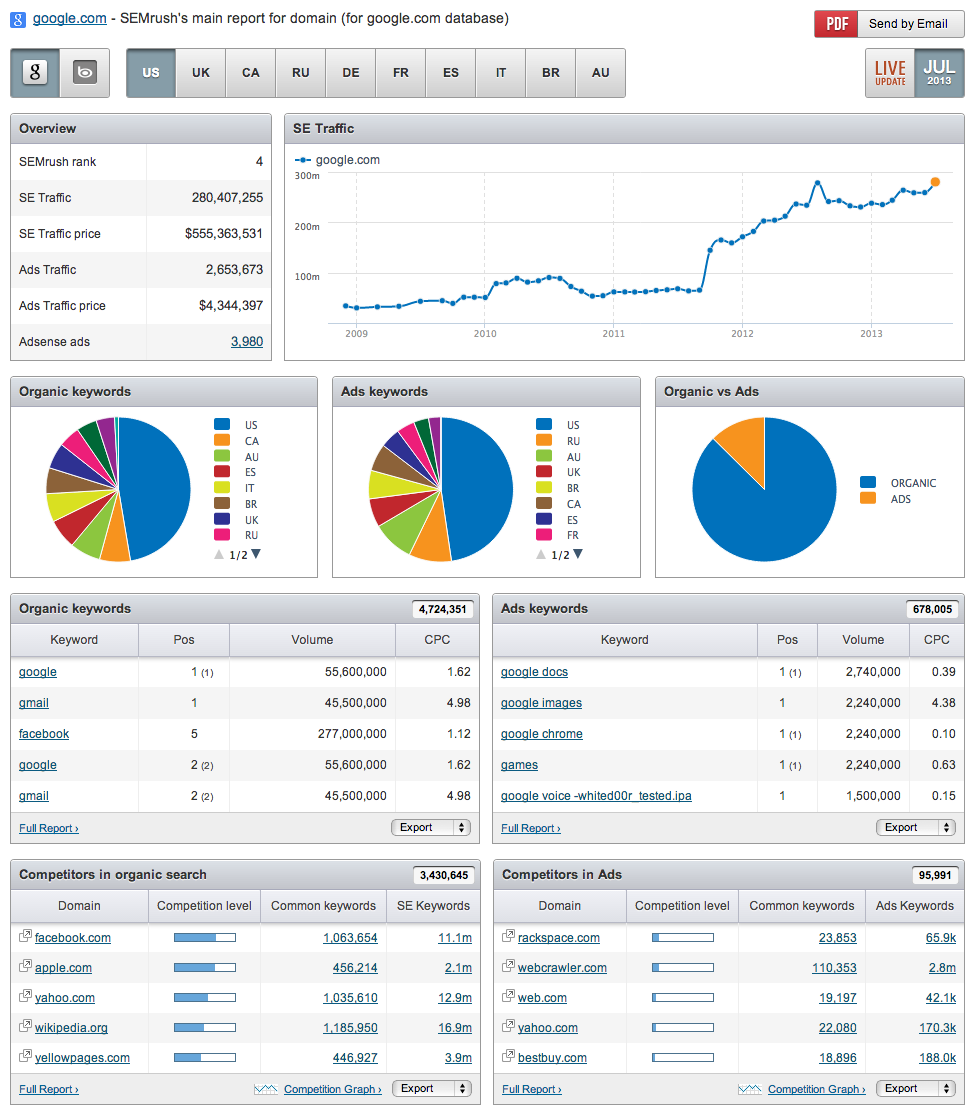Image resolution: width=973 pixels, height=1115 pixels.
Task: Click the Ads keywords count 678,005 badge
Action: 932,609
